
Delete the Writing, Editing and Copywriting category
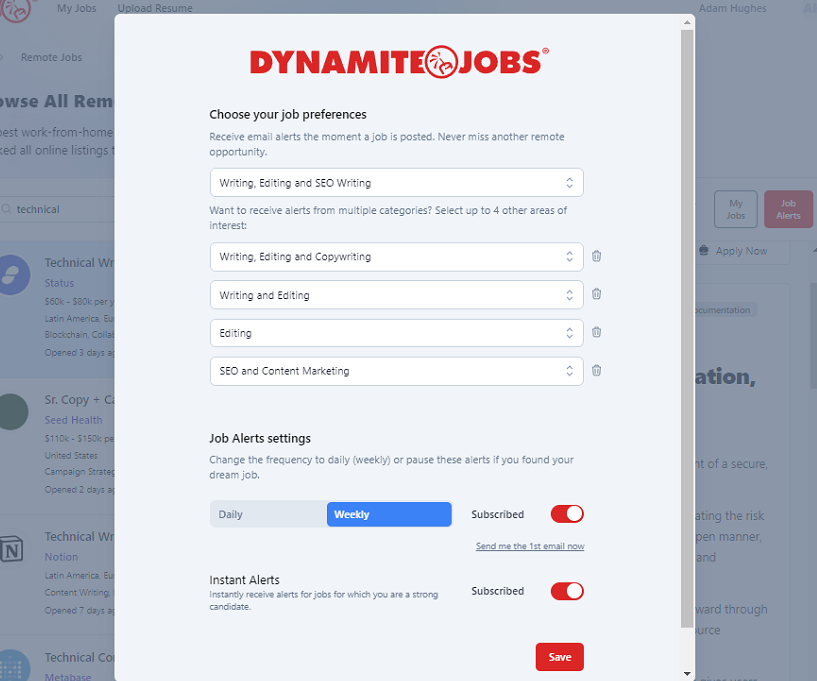pos(597,256)
